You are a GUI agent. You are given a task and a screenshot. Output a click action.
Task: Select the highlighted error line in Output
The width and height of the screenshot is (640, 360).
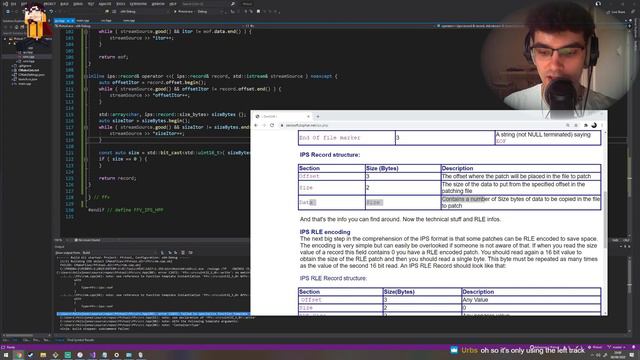153,314
